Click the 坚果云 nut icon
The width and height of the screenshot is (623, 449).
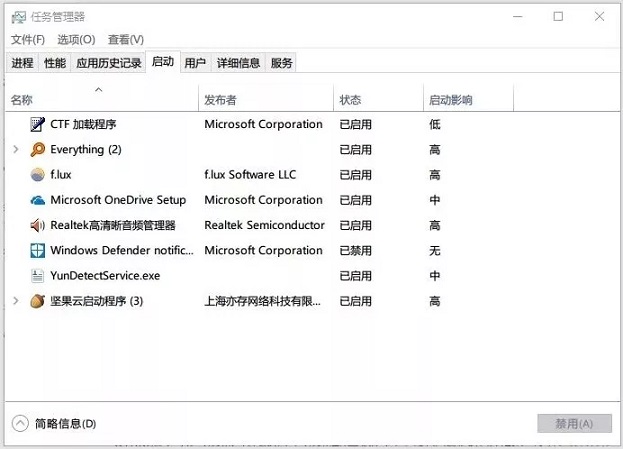38,301
